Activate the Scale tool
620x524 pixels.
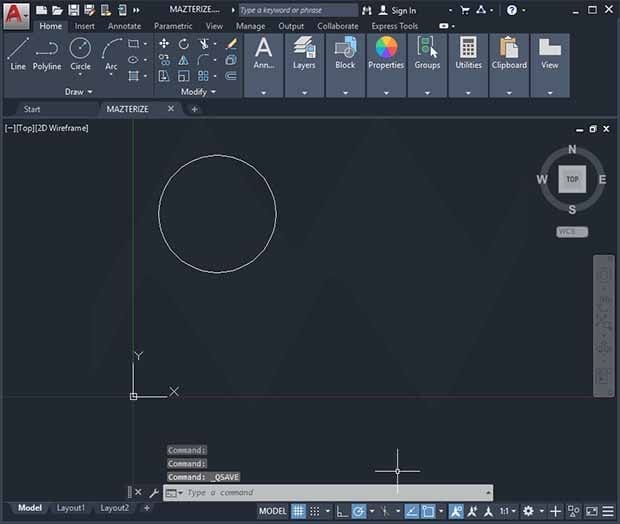coord(183,76)
